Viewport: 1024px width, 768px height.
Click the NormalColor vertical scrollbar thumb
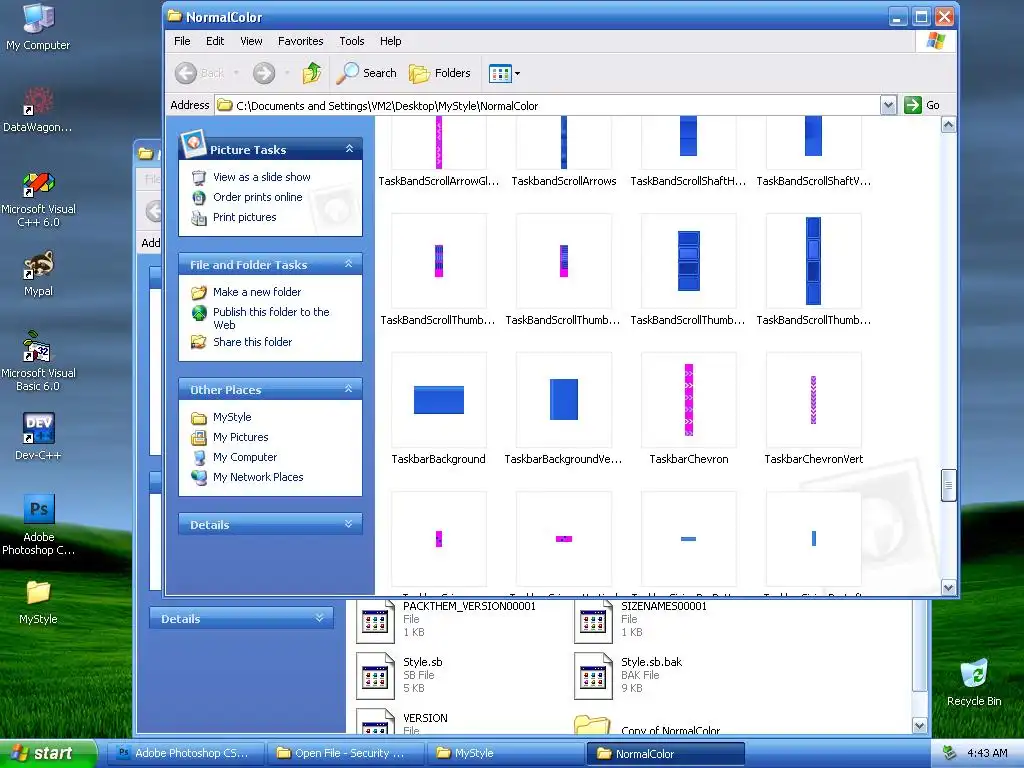pos(948,485)
